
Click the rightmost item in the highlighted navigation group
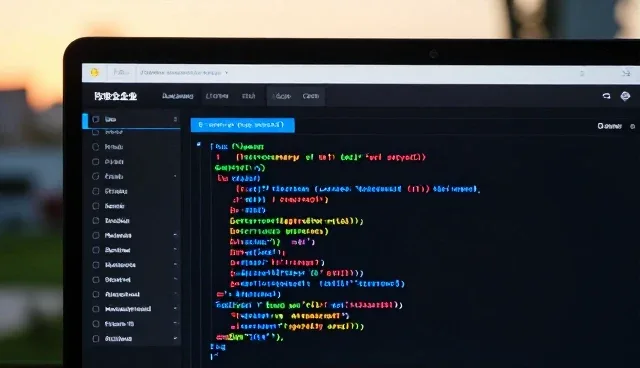[x=311, y=96]
